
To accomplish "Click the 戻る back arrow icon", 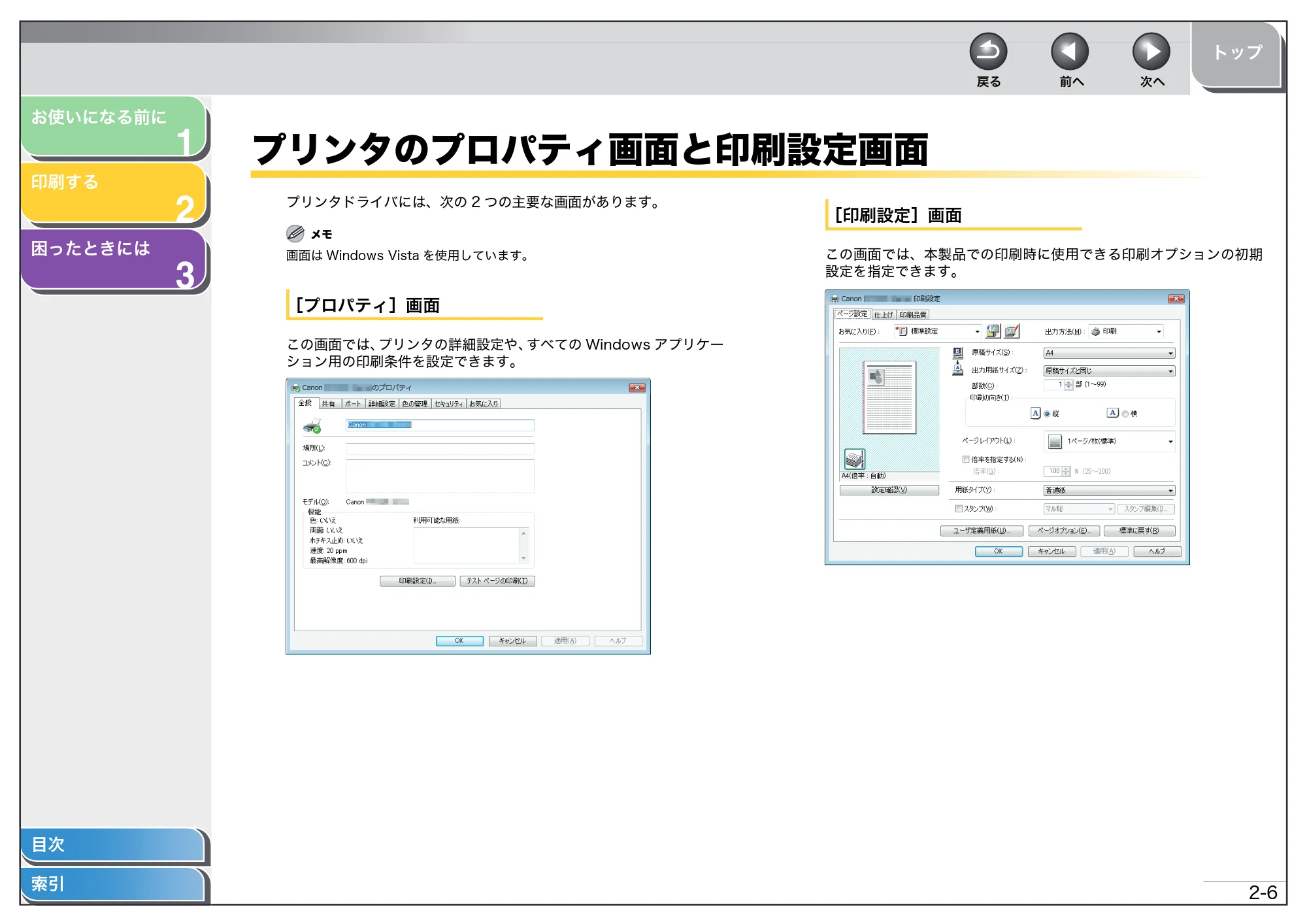I will coord(988,52).
